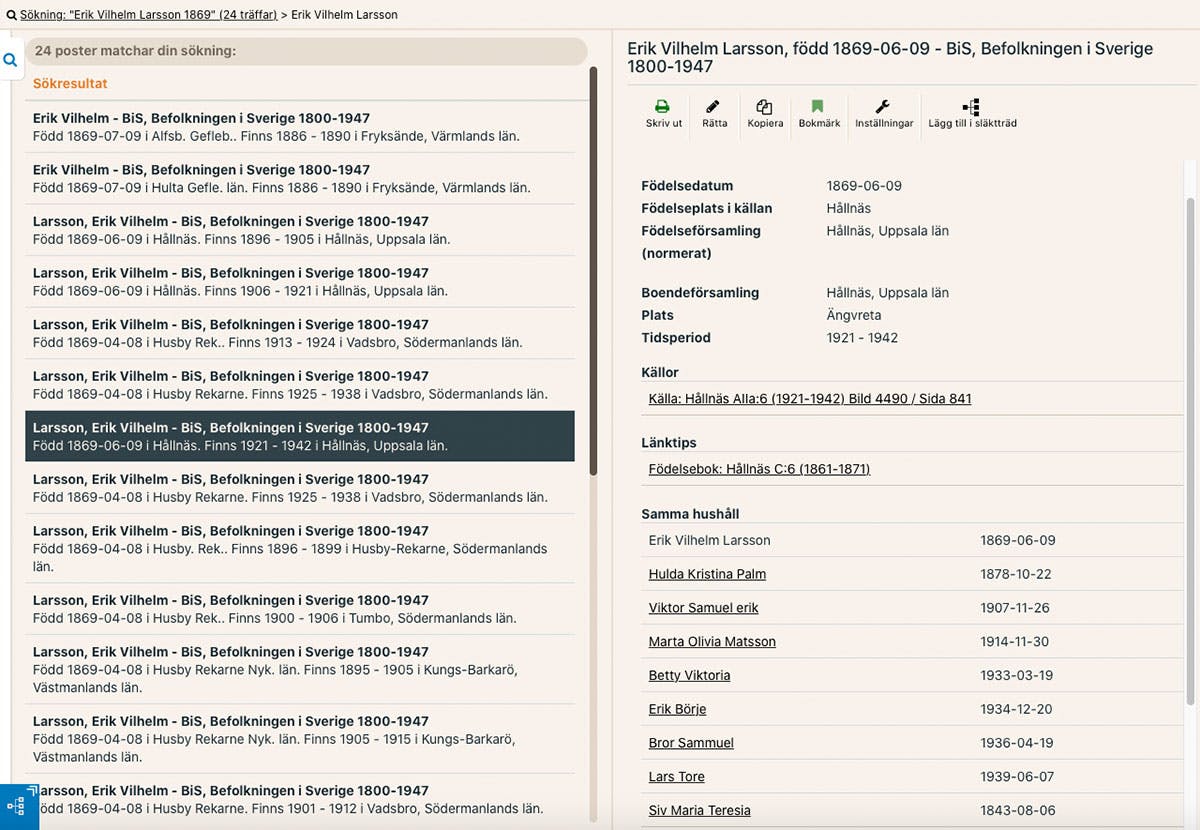
Task: Open Inställningar wrench icon
Action: (883, 107)
